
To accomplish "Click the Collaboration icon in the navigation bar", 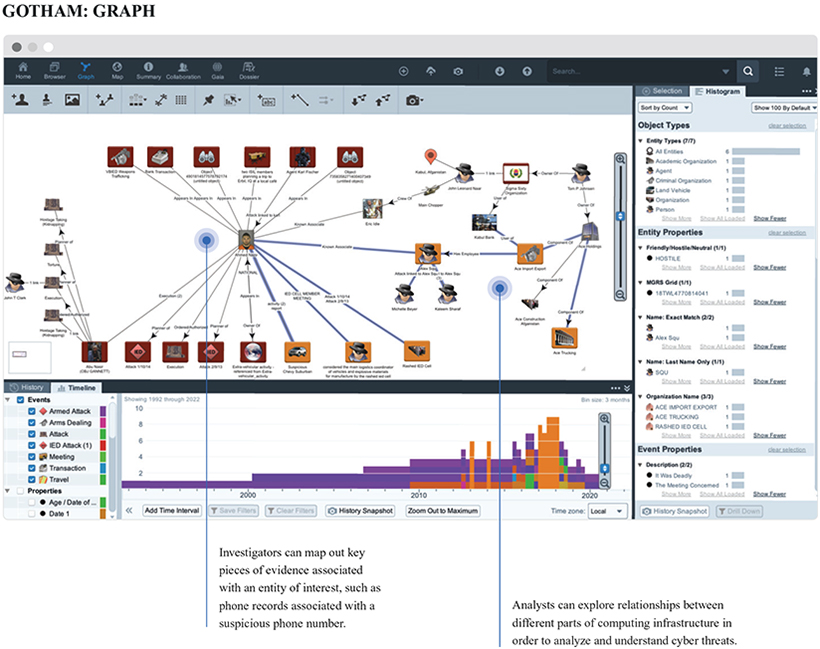I will (182, 70).
